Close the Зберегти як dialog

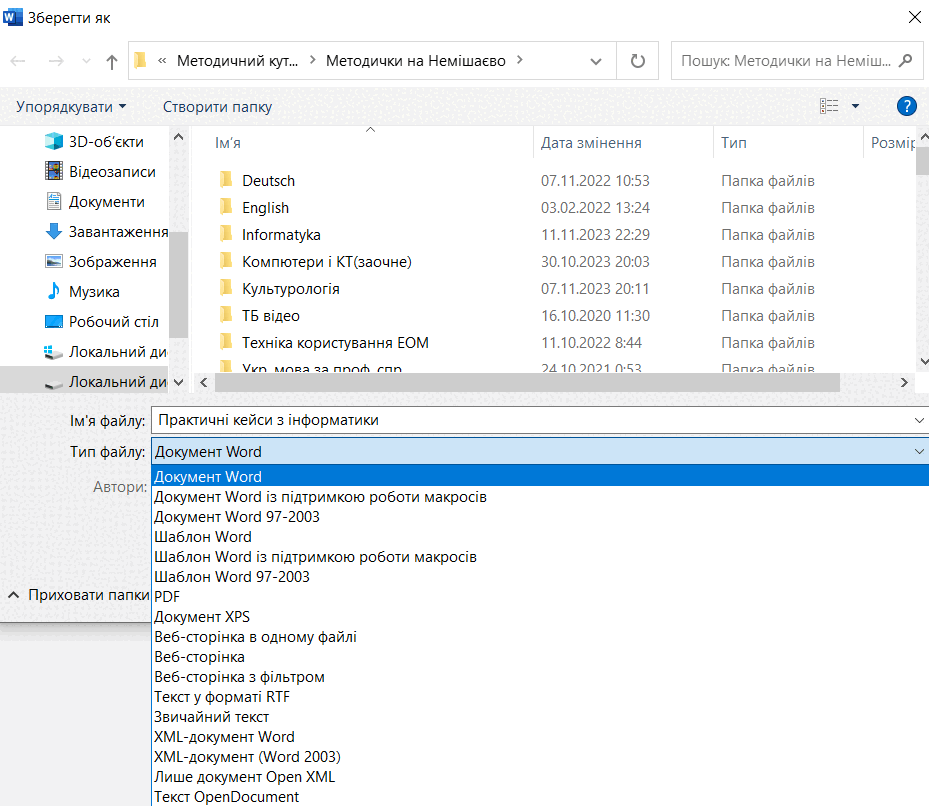pyautogui.click(x=914, y=17)
